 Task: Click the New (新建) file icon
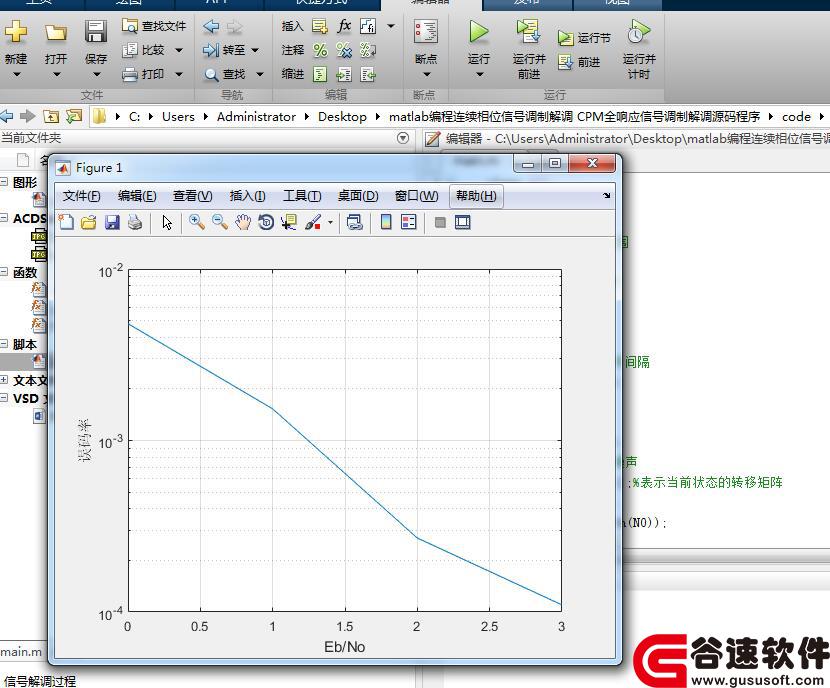[x=16, y=32]
